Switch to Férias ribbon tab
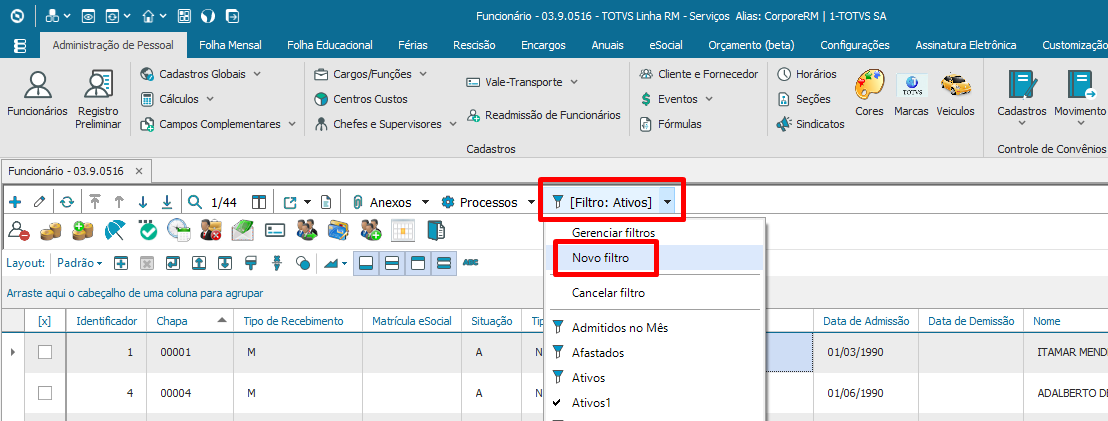Image resolution: width=1108 pixels, height=421 pixels. click(x=413, y=45)
